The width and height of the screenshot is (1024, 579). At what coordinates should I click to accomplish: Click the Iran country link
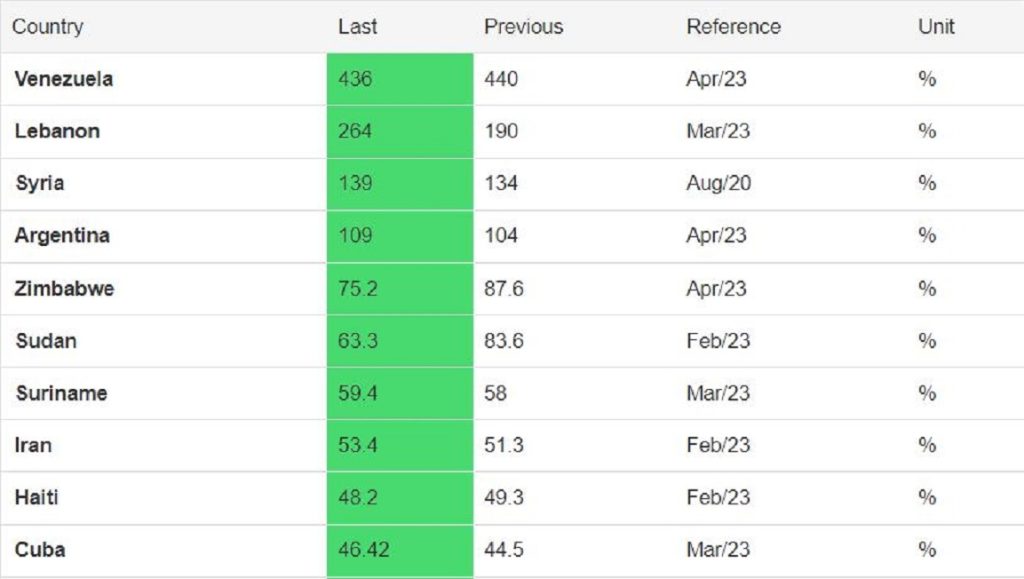click(x=33, y=445)
